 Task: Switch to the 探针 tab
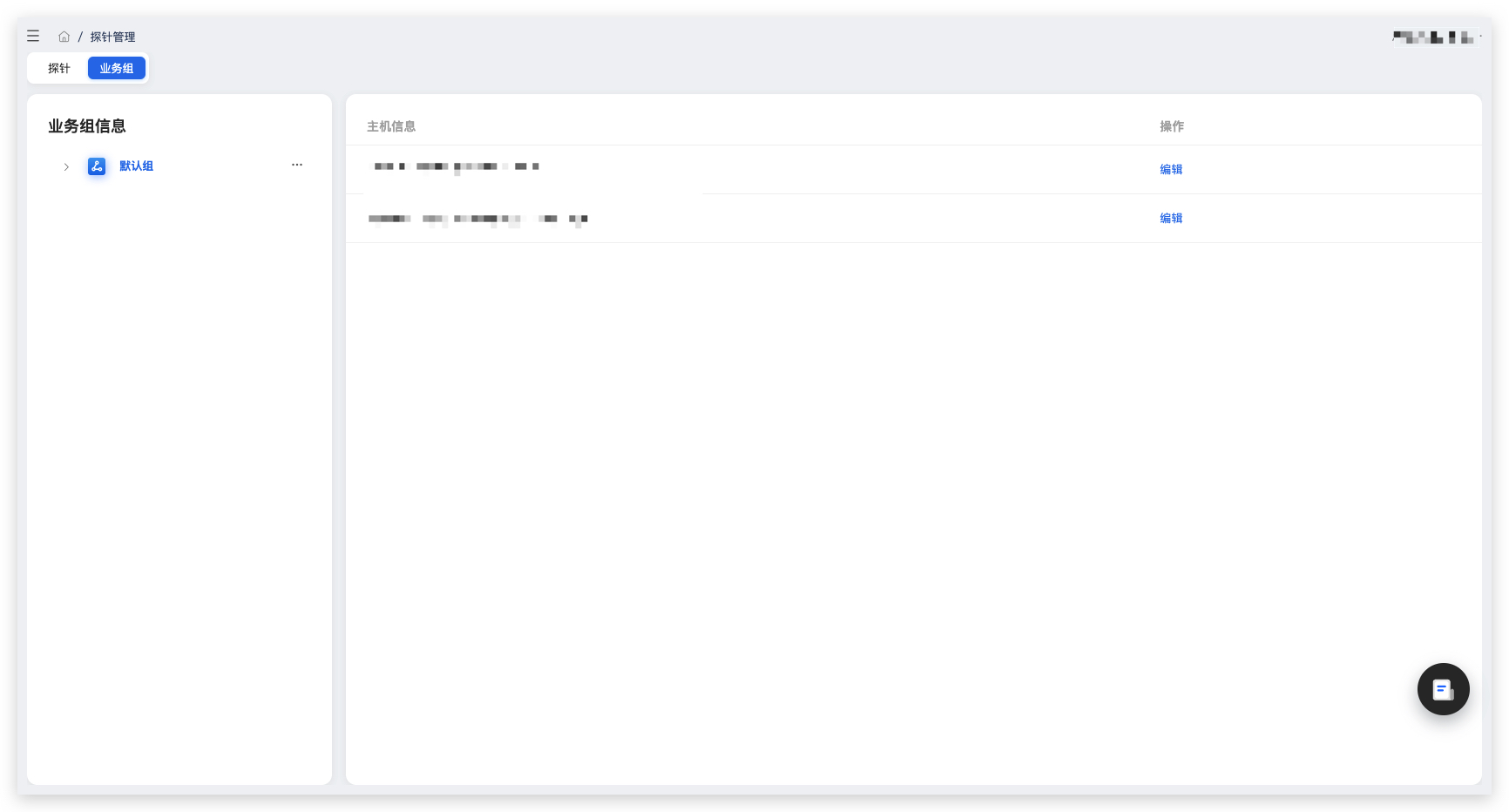[x=58, y=68]
